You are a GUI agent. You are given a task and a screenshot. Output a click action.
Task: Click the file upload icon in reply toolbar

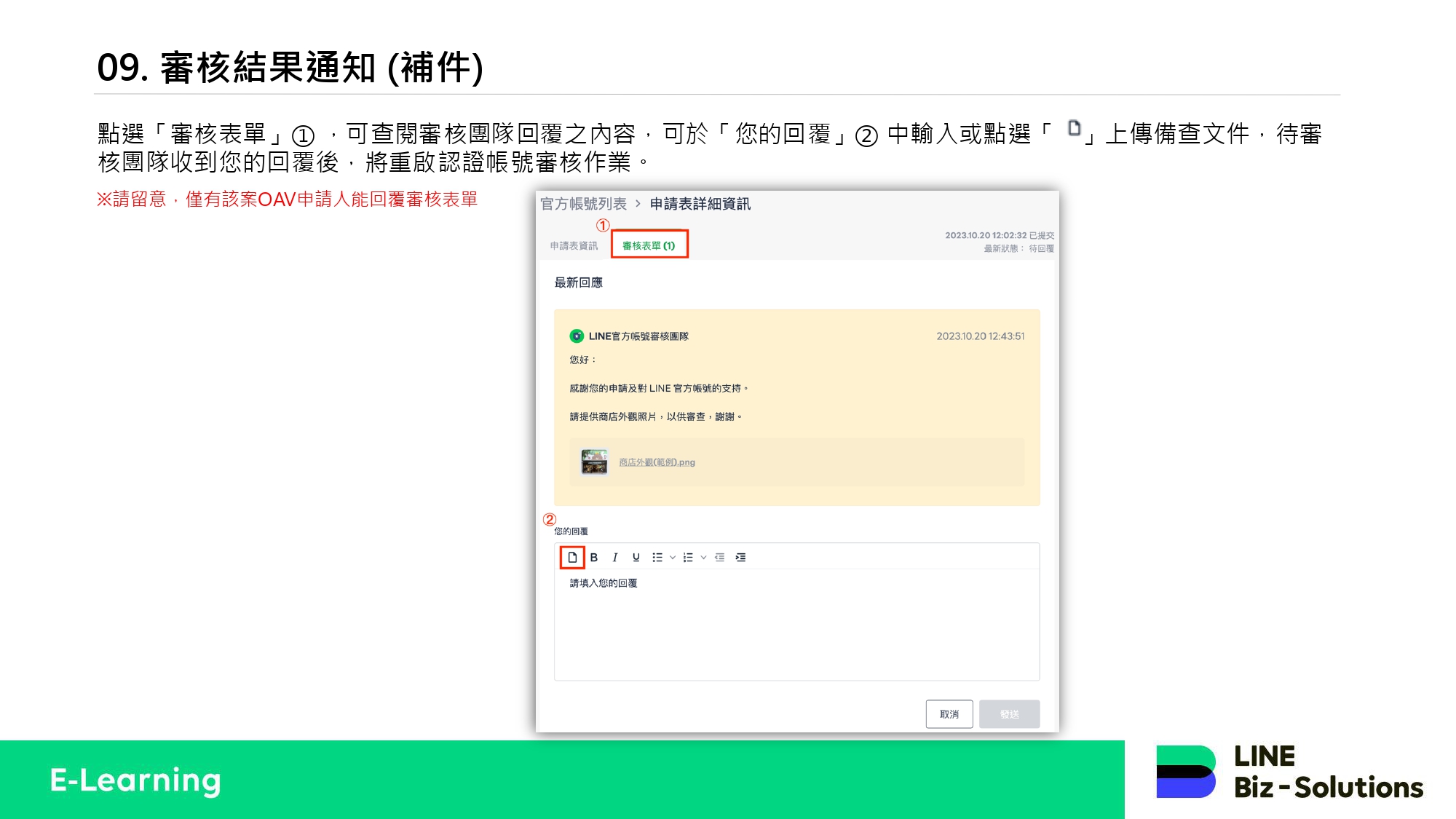pos(572,558)
